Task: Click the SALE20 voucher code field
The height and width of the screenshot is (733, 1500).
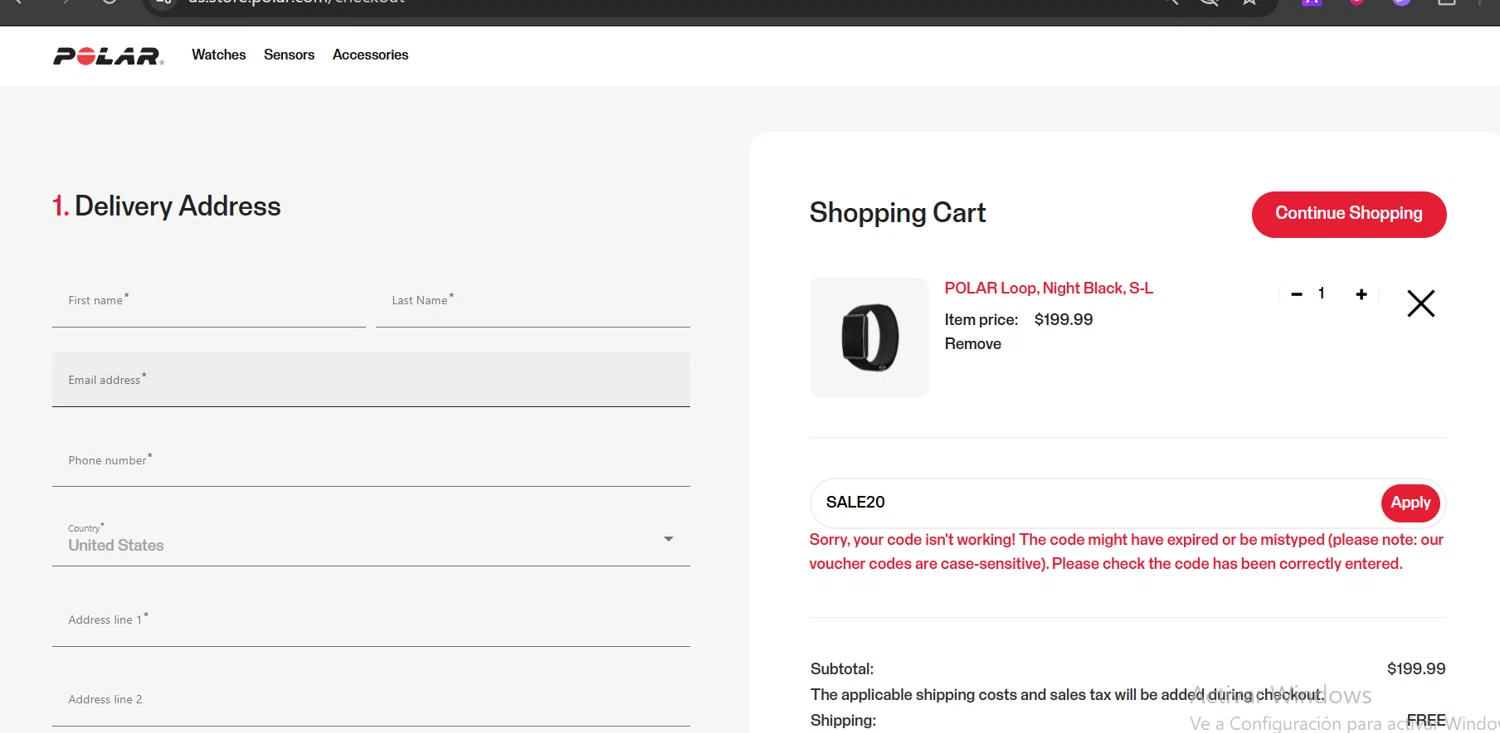Action: (x=1095, y=503)
